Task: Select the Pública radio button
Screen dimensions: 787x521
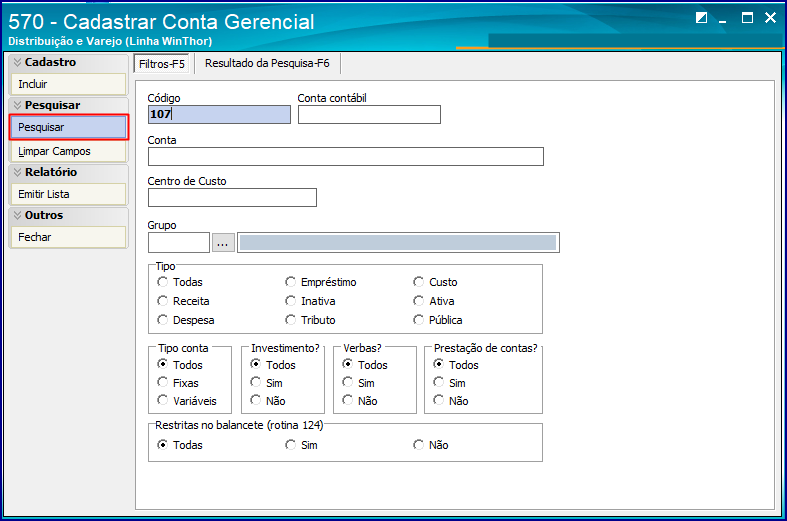Action: 438,320
